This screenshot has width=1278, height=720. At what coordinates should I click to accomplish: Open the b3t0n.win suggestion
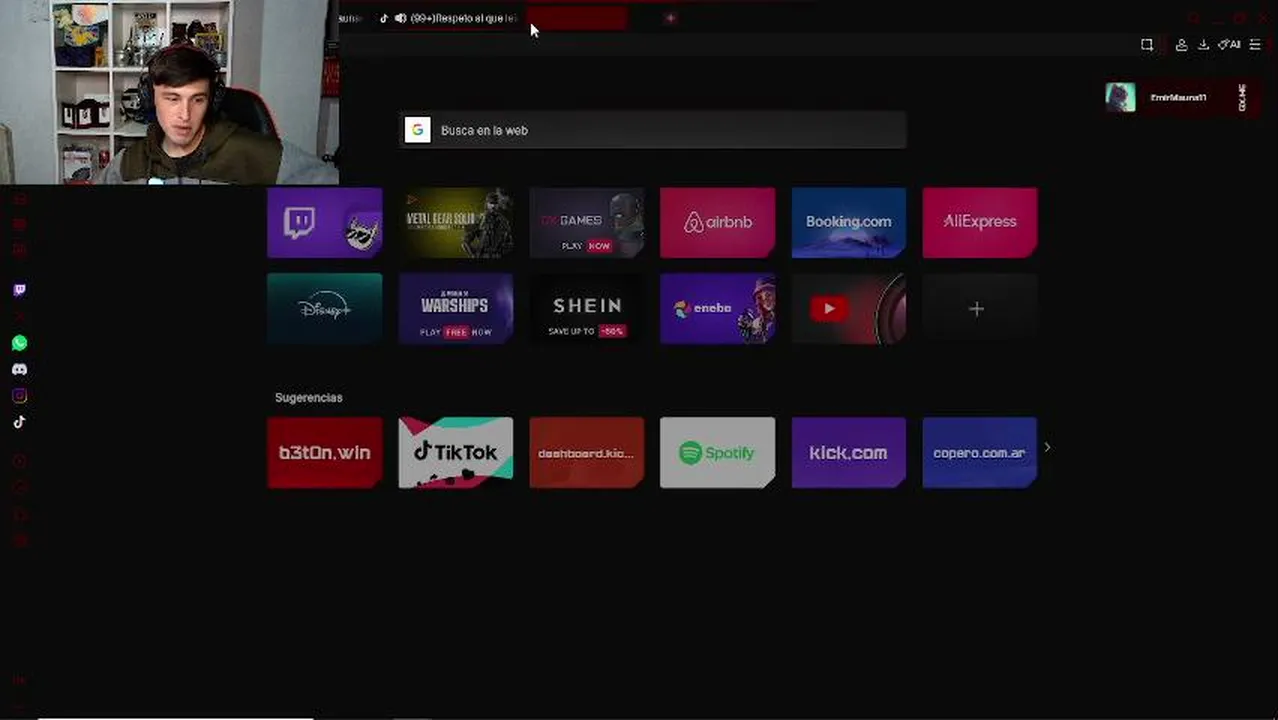point(325,453)
